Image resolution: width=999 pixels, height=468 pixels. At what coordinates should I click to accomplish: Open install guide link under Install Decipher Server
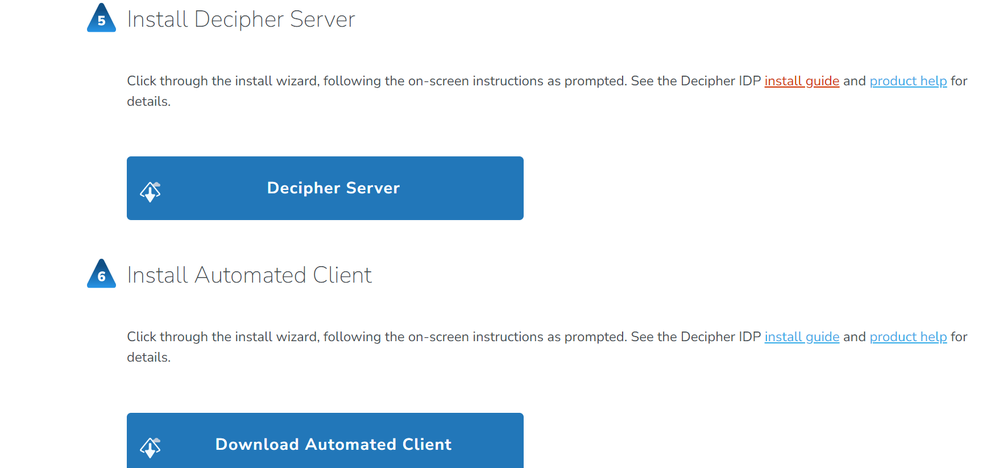tap(801, 82)
